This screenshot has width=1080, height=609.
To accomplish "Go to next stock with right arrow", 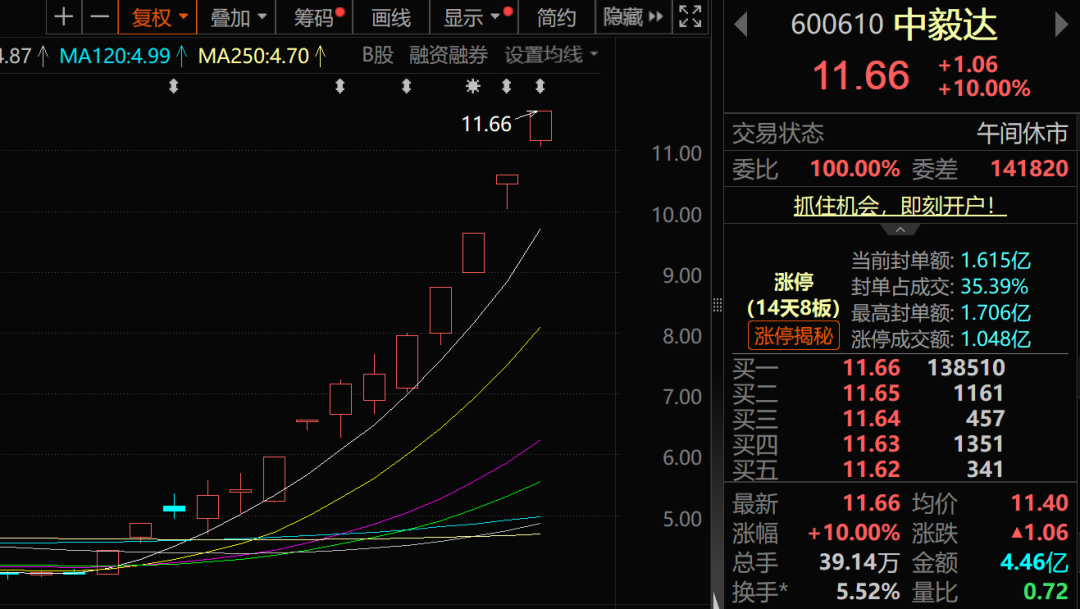I will click(1061, 25).
